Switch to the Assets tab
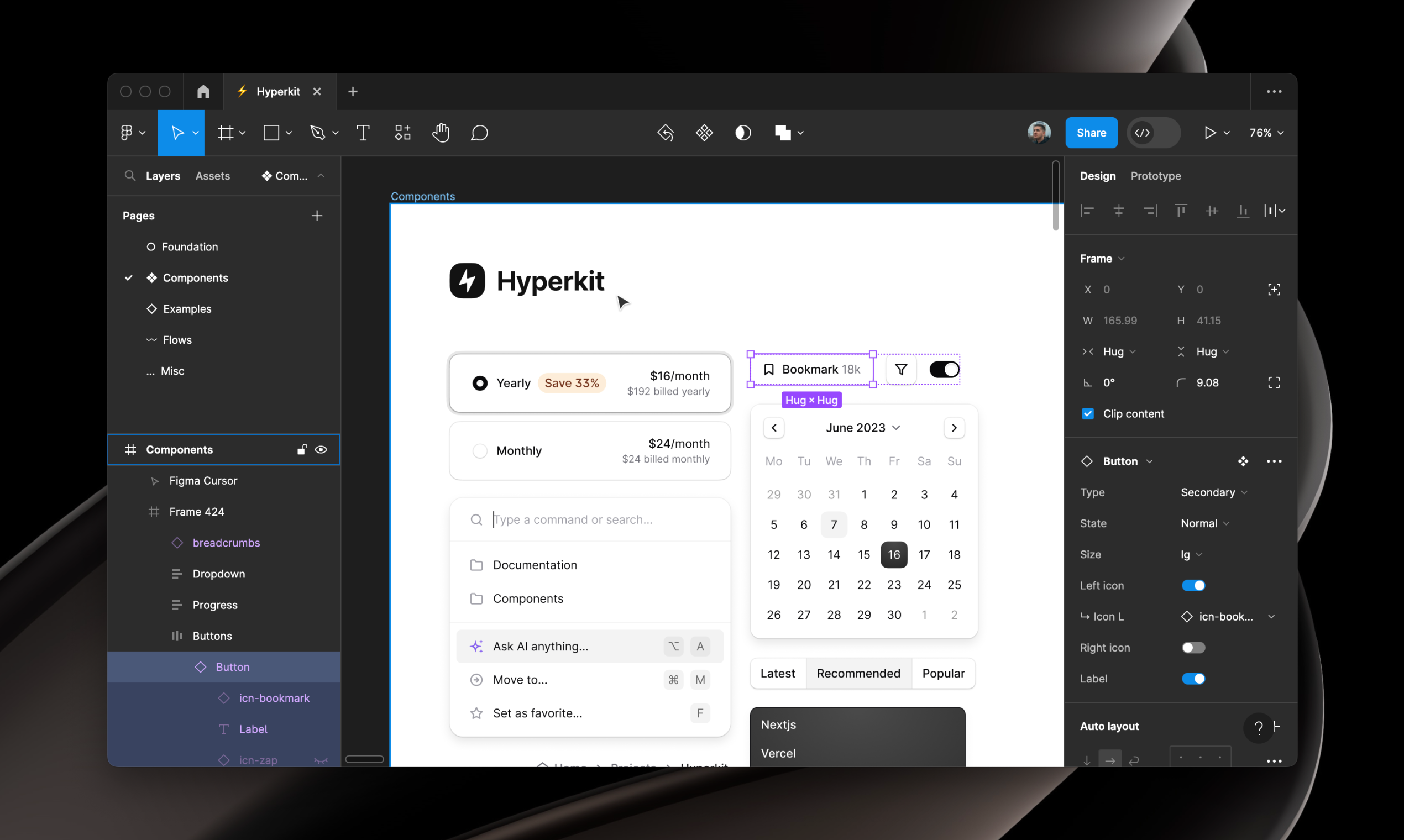Image resolution: width=1404 pixels, height=840 pixels. (212, 176)
